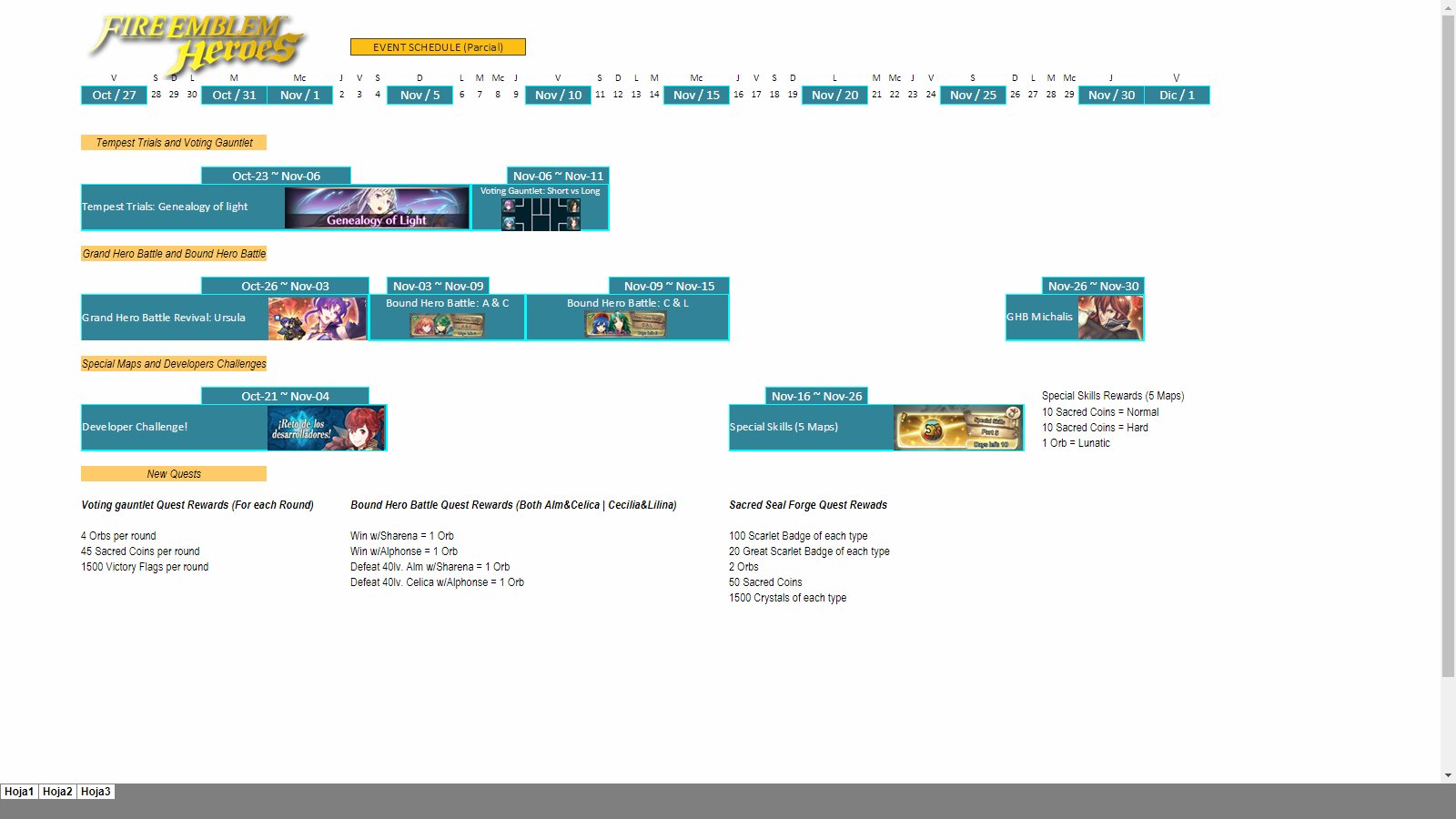This screenshot has height=819, width=1456.
Task: Click the Genealogy of Light banner image
Action: point(377,207)
